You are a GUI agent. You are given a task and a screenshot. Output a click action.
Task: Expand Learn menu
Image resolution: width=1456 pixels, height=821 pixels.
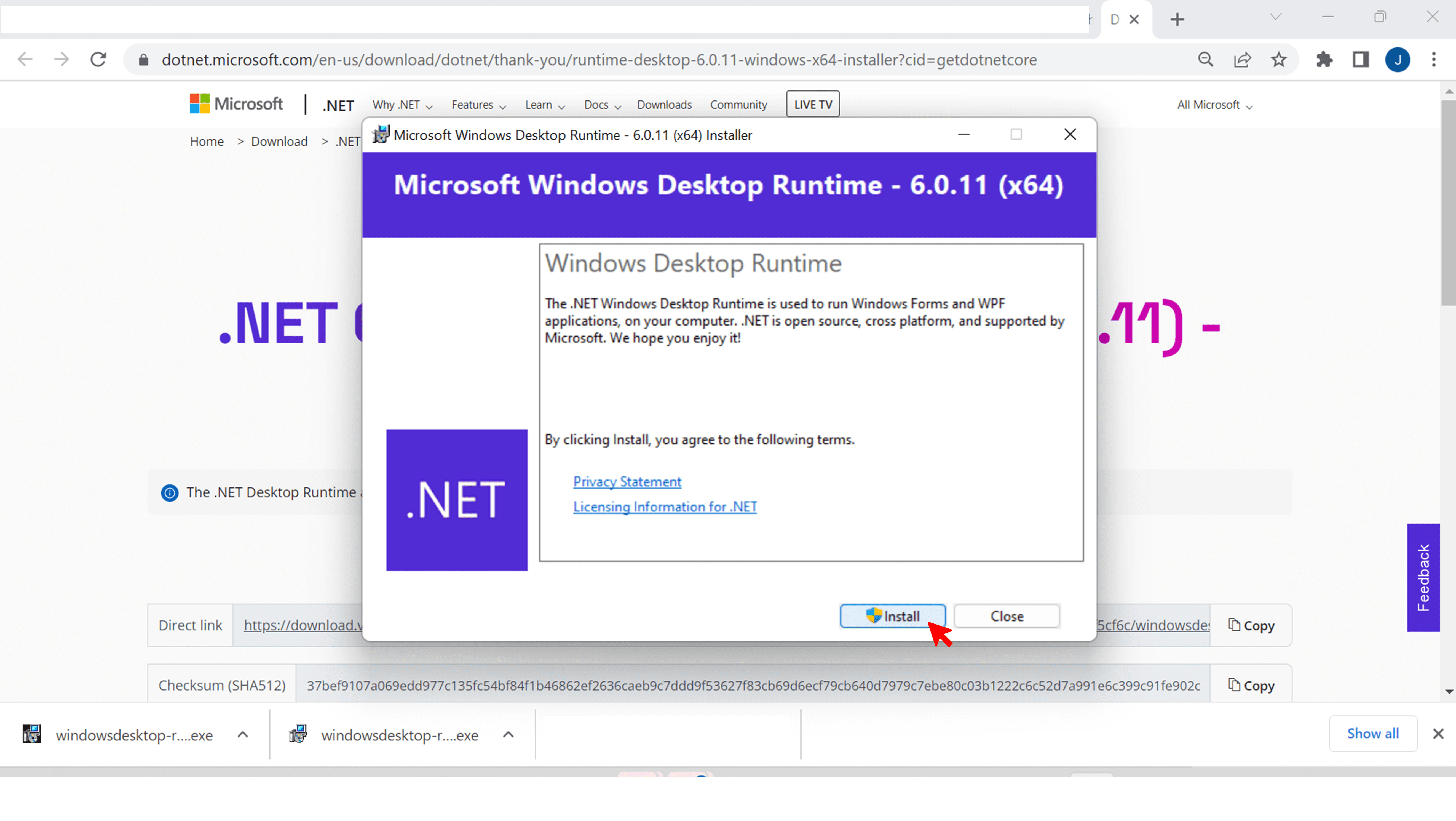tap(545, 105)
